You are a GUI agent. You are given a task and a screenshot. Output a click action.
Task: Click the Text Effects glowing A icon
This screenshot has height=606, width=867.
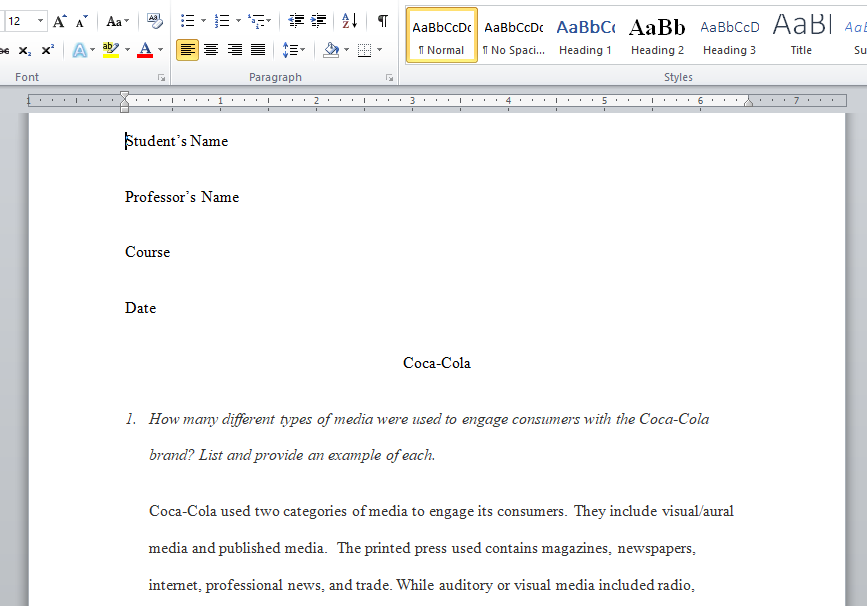pos(80,50)
